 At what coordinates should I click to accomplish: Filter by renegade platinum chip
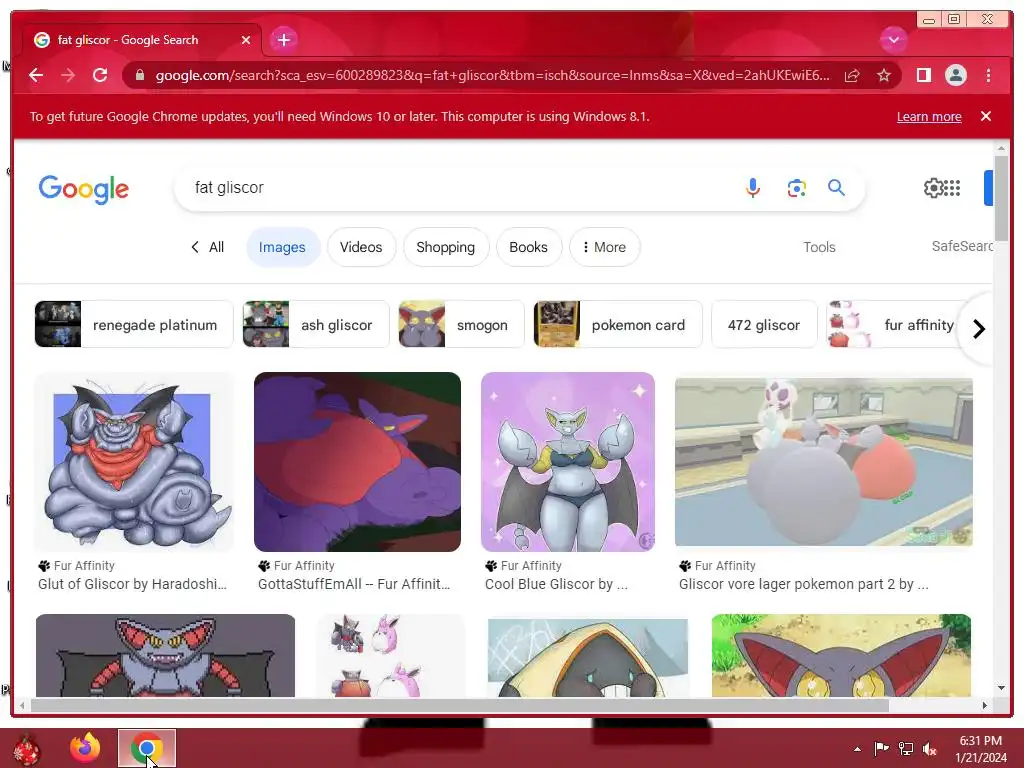click(x=134, y=325)
